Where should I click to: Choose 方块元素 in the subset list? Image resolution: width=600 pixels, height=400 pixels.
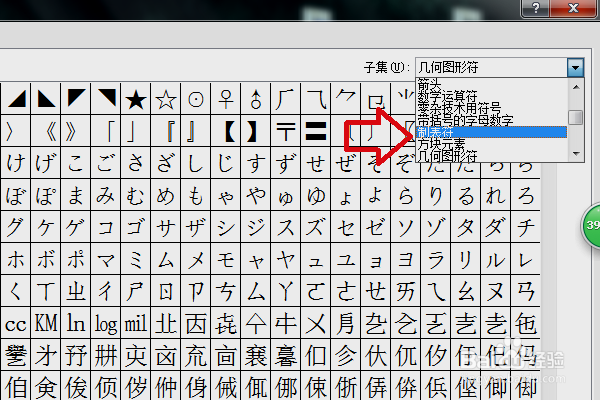491,144
